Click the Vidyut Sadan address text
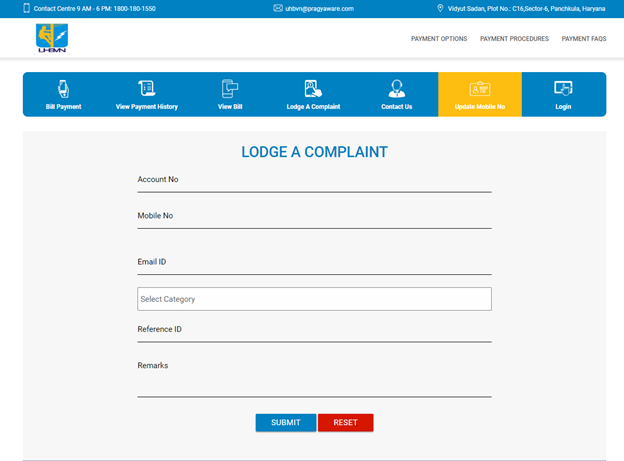This screenshot has width=624, height=461. tap(526, 8)
